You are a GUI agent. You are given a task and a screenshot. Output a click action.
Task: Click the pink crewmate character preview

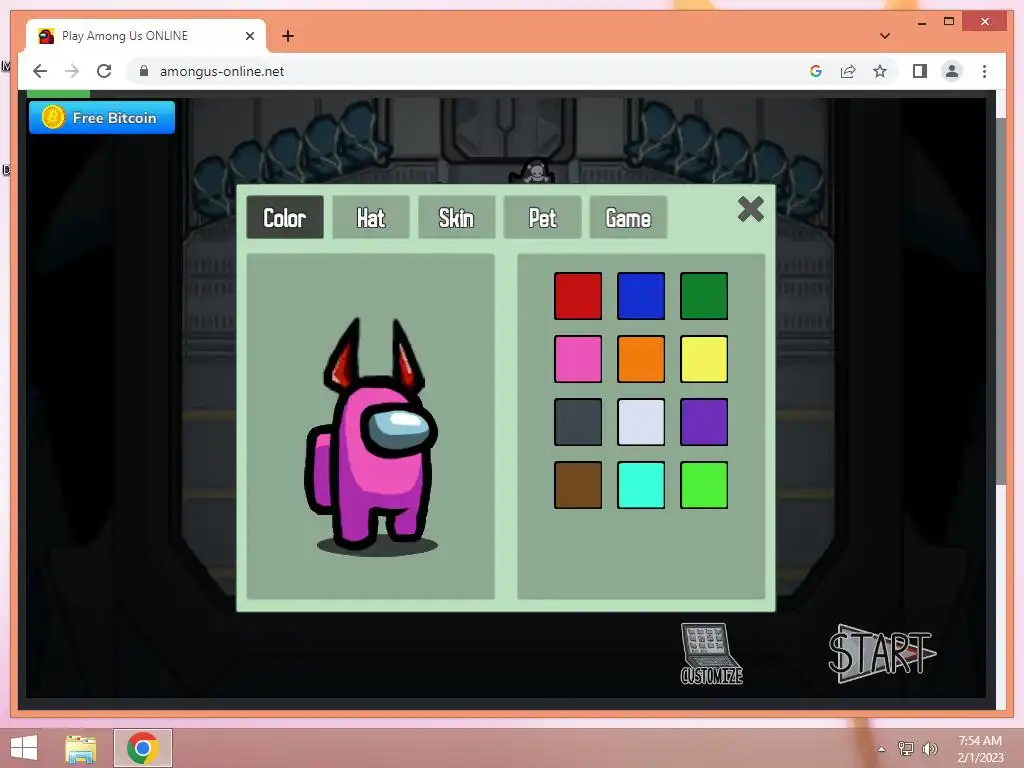372,436
